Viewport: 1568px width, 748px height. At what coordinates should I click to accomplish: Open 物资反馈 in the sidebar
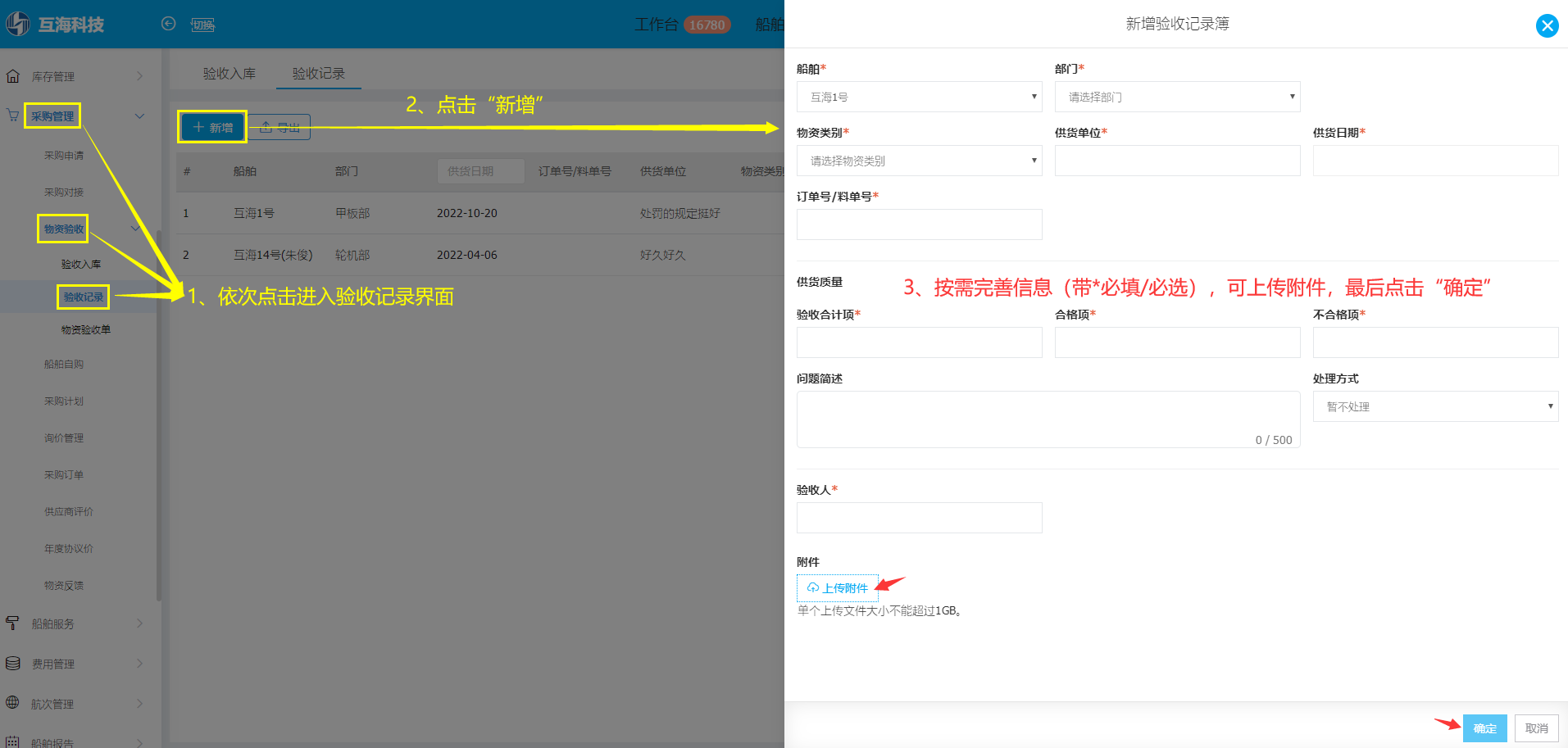64,585
